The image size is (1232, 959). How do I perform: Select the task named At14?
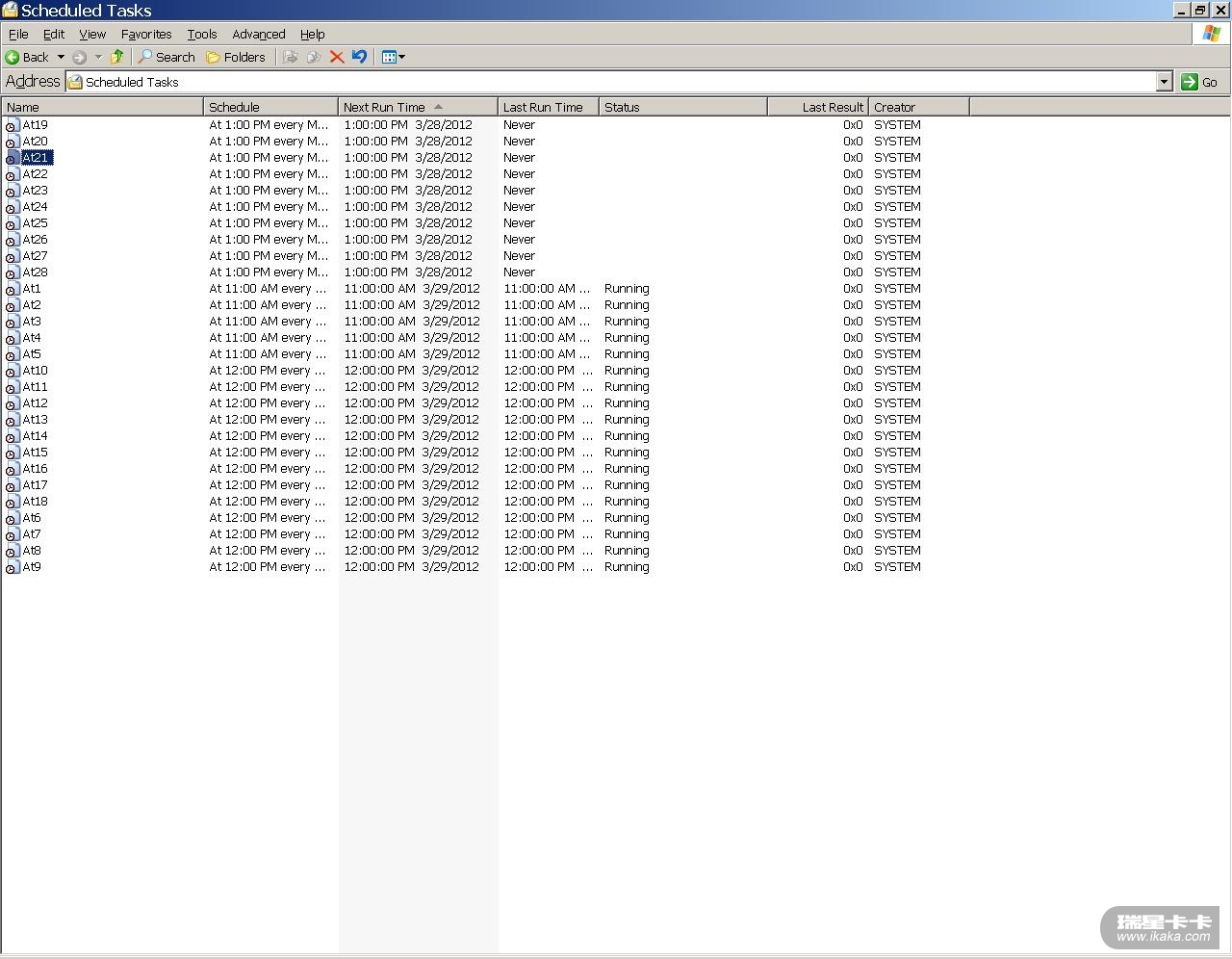[36, 436]
